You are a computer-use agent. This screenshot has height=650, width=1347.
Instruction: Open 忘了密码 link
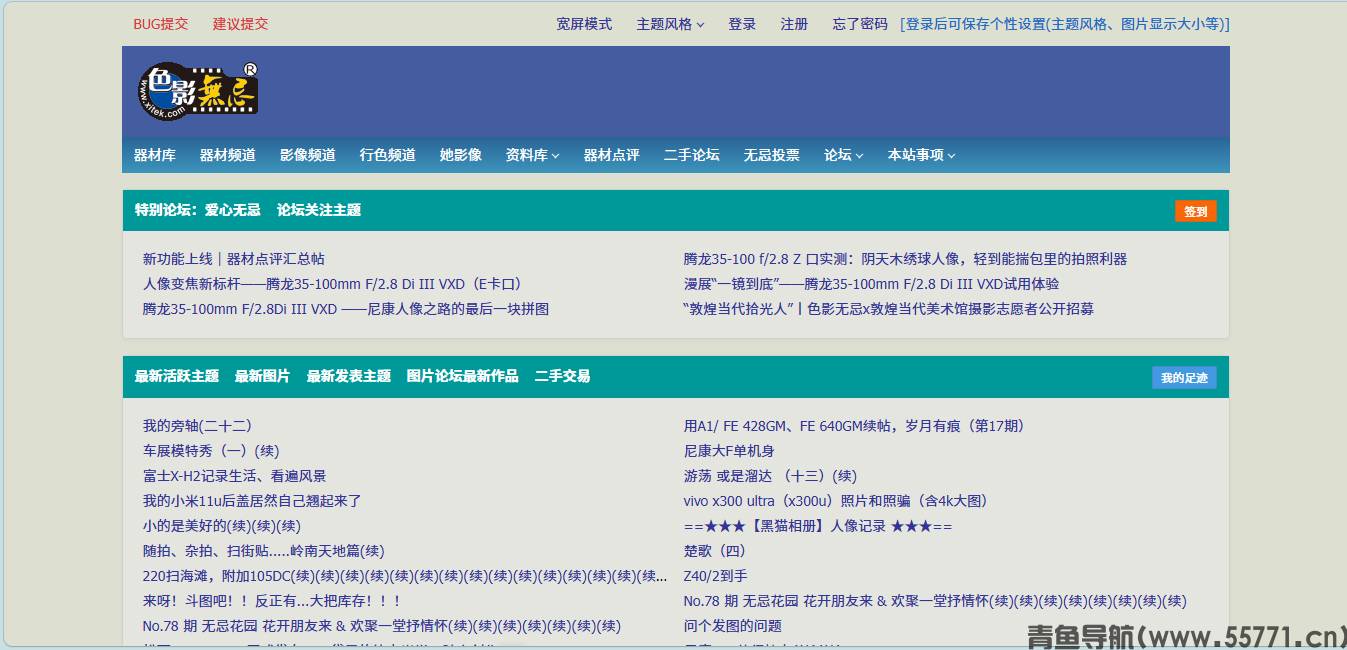point(860,24)
